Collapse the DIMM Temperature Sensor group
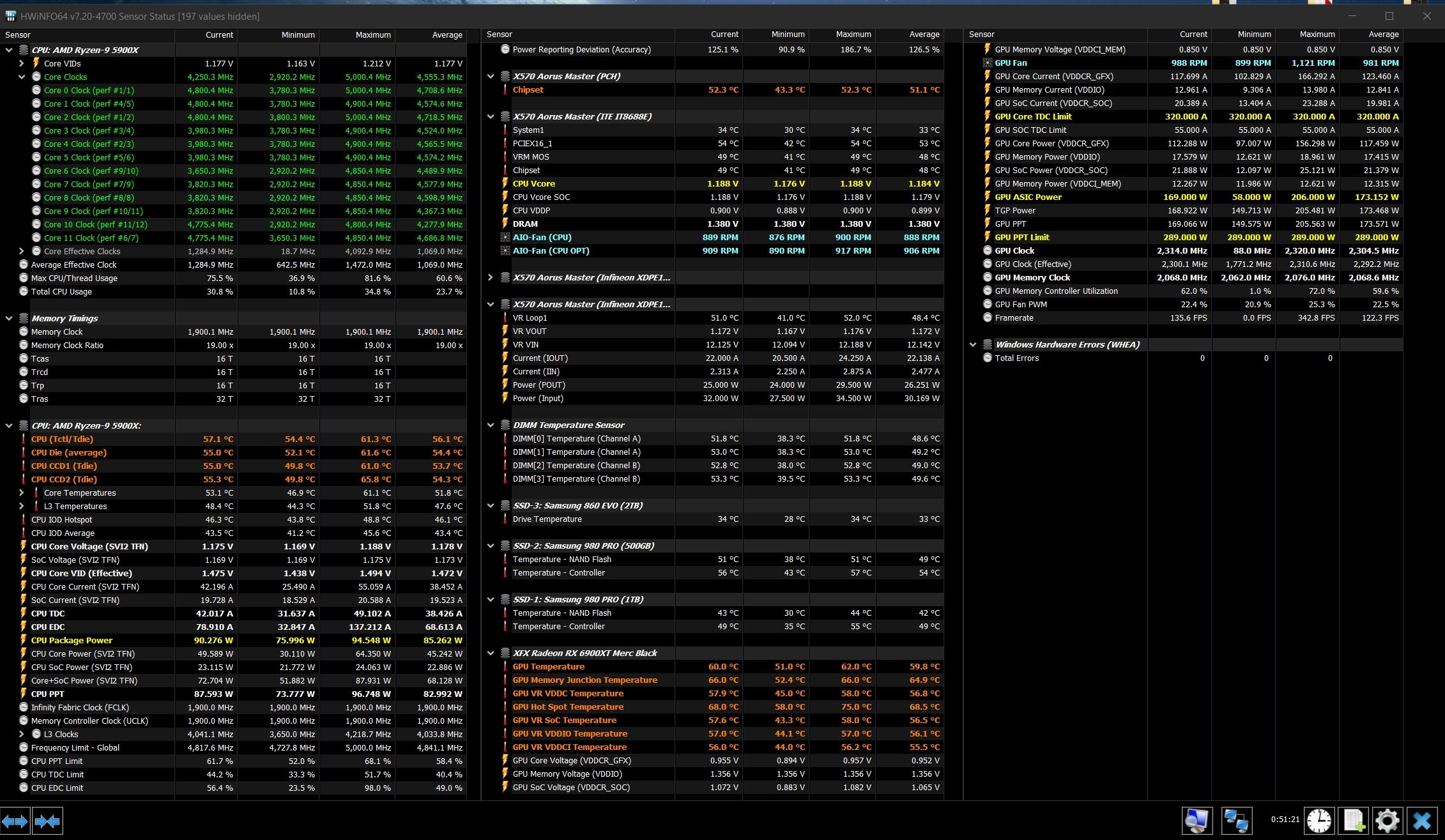Screen dimensions: 1445x840 (x=491, y=425)
